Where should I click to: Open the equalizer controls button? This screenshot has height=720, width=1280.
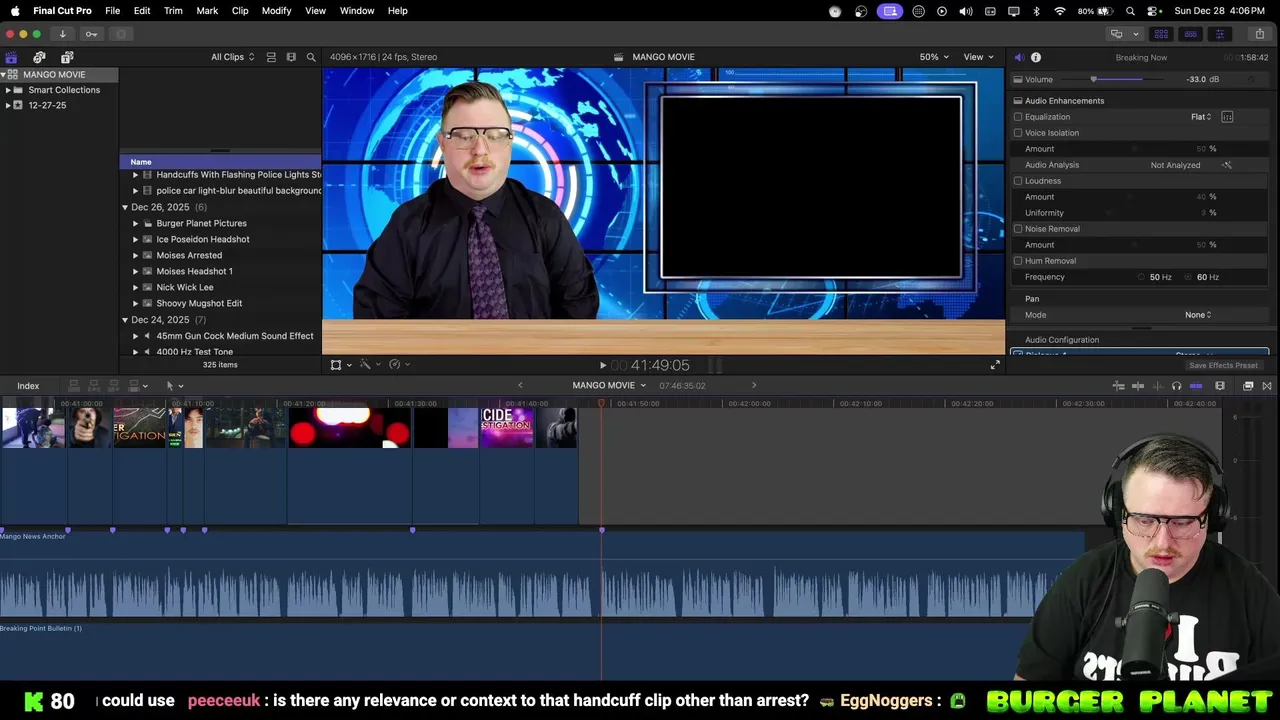tap(1227, 117)
